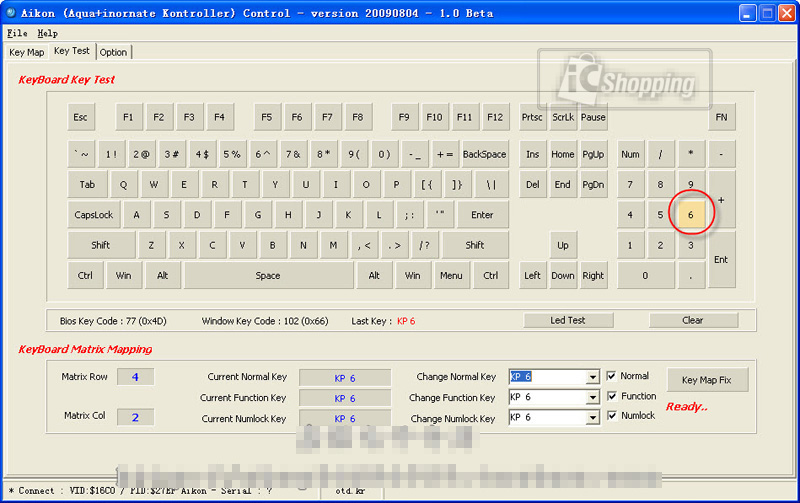Open the Change Numlock Key dropdown
800x503 pixels.
592,417
